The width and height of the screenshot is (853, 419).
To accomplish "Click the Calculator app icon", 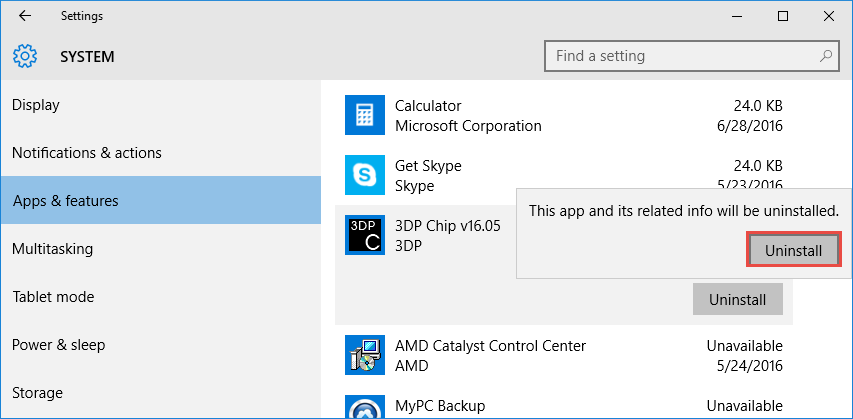I will 364,115.
